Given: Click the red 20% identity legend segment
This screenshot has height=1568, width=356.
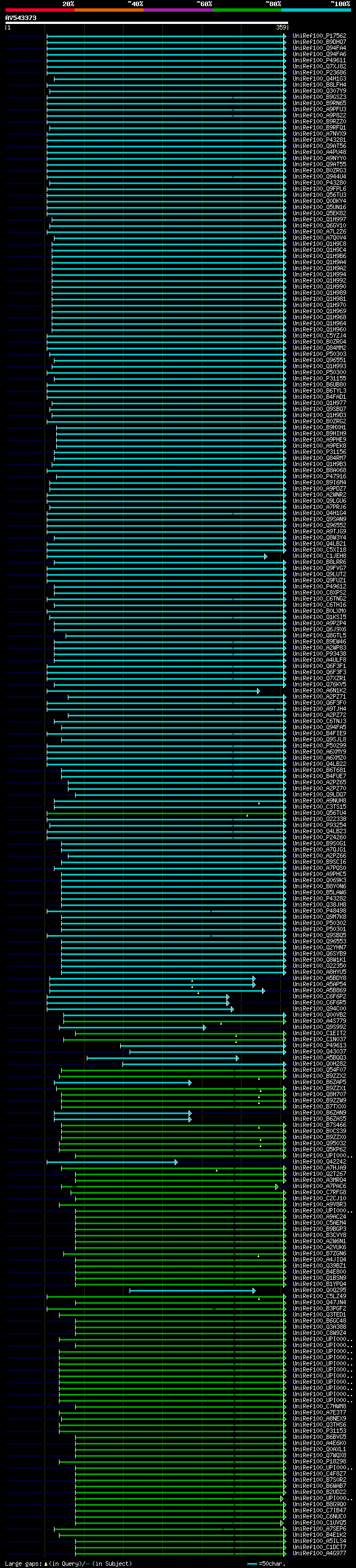Looking at the screenshot, I should click(39, 10).
